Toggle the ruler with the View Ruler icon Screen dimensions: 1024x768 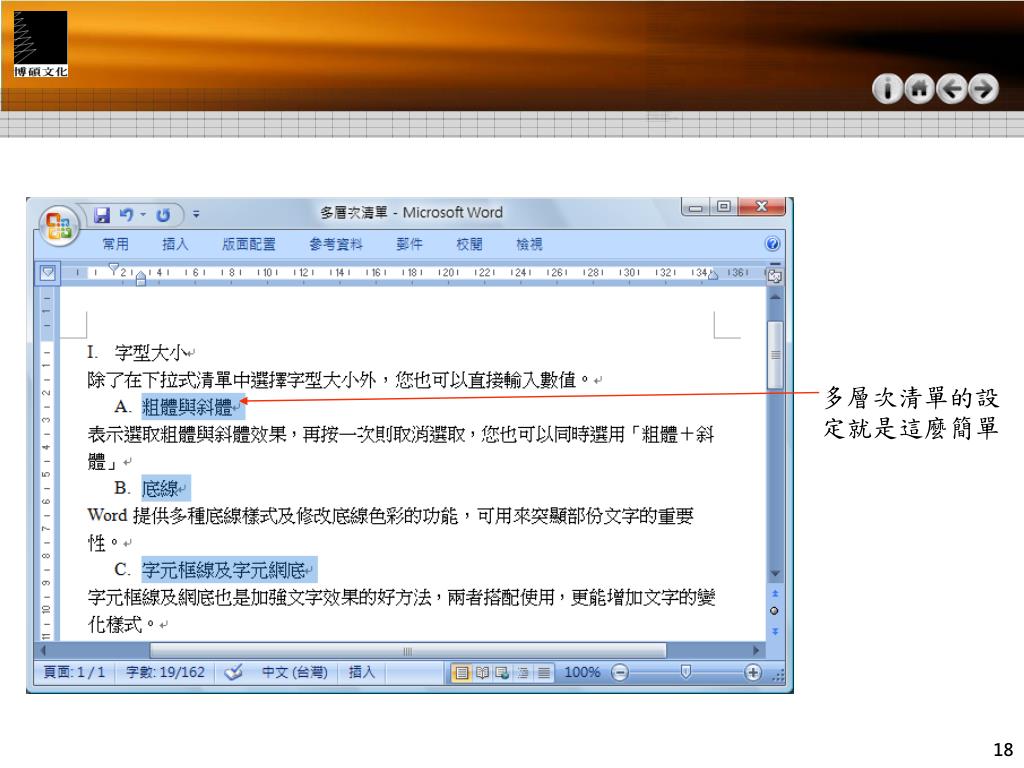tap(775, 274)
